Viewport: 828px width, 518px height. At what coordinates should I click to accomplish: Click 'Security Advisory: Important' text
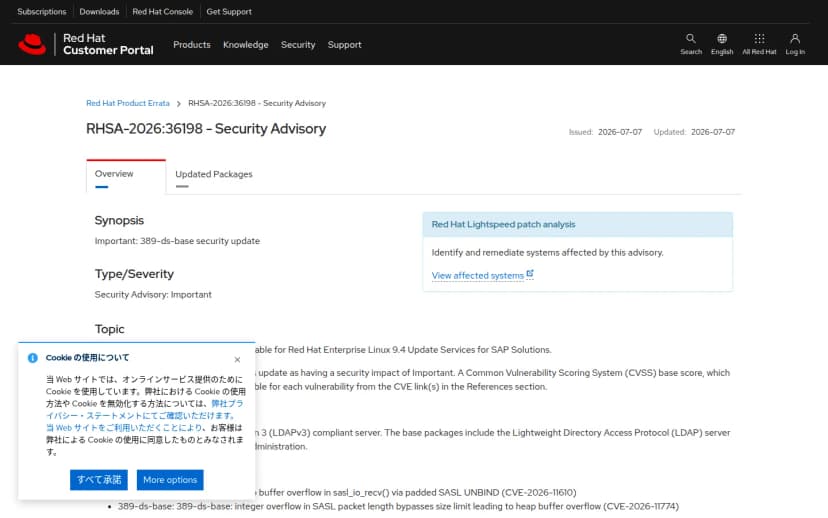(x=153, y=295)
